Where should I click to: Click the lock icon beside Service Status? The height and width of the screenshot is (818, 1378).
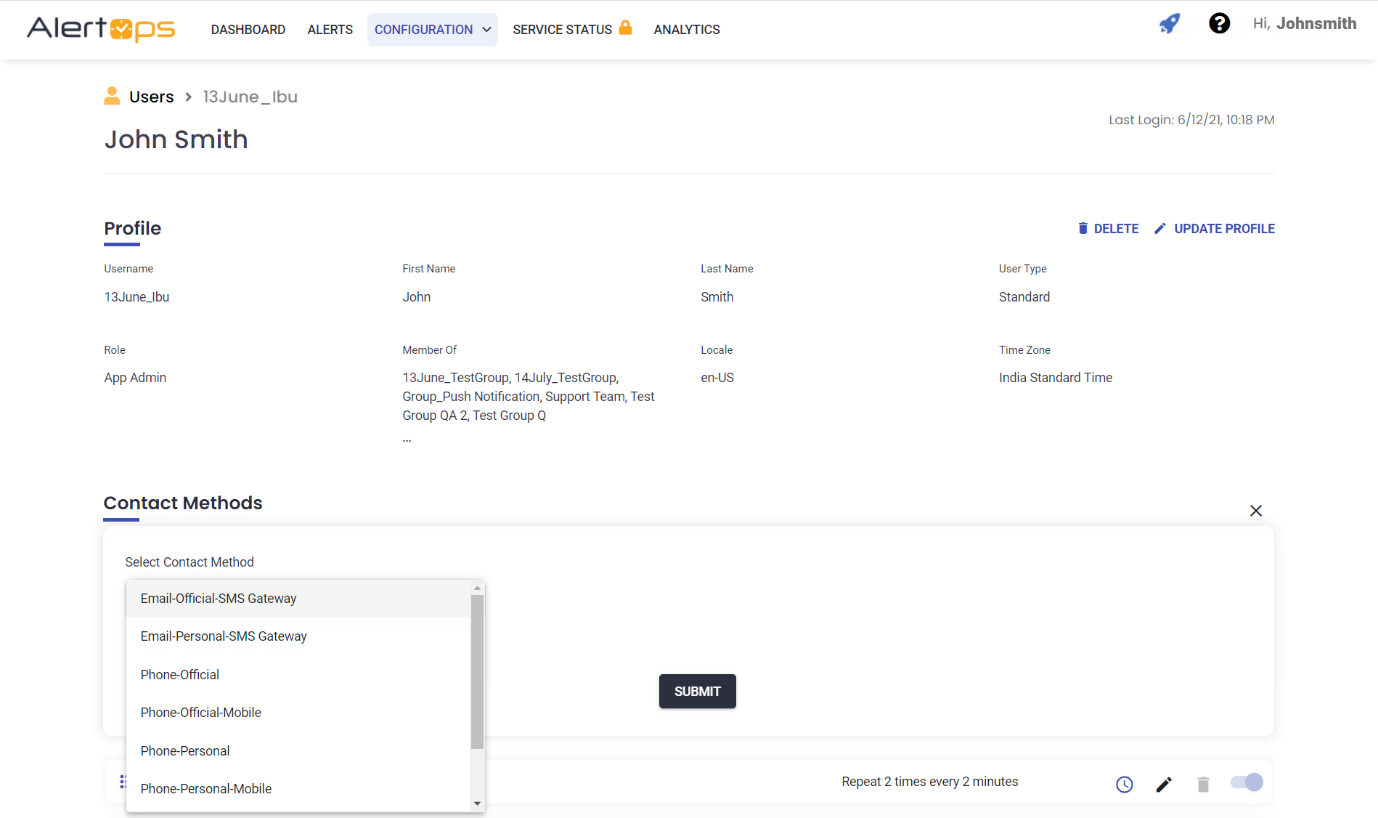[x=625, y=28]
